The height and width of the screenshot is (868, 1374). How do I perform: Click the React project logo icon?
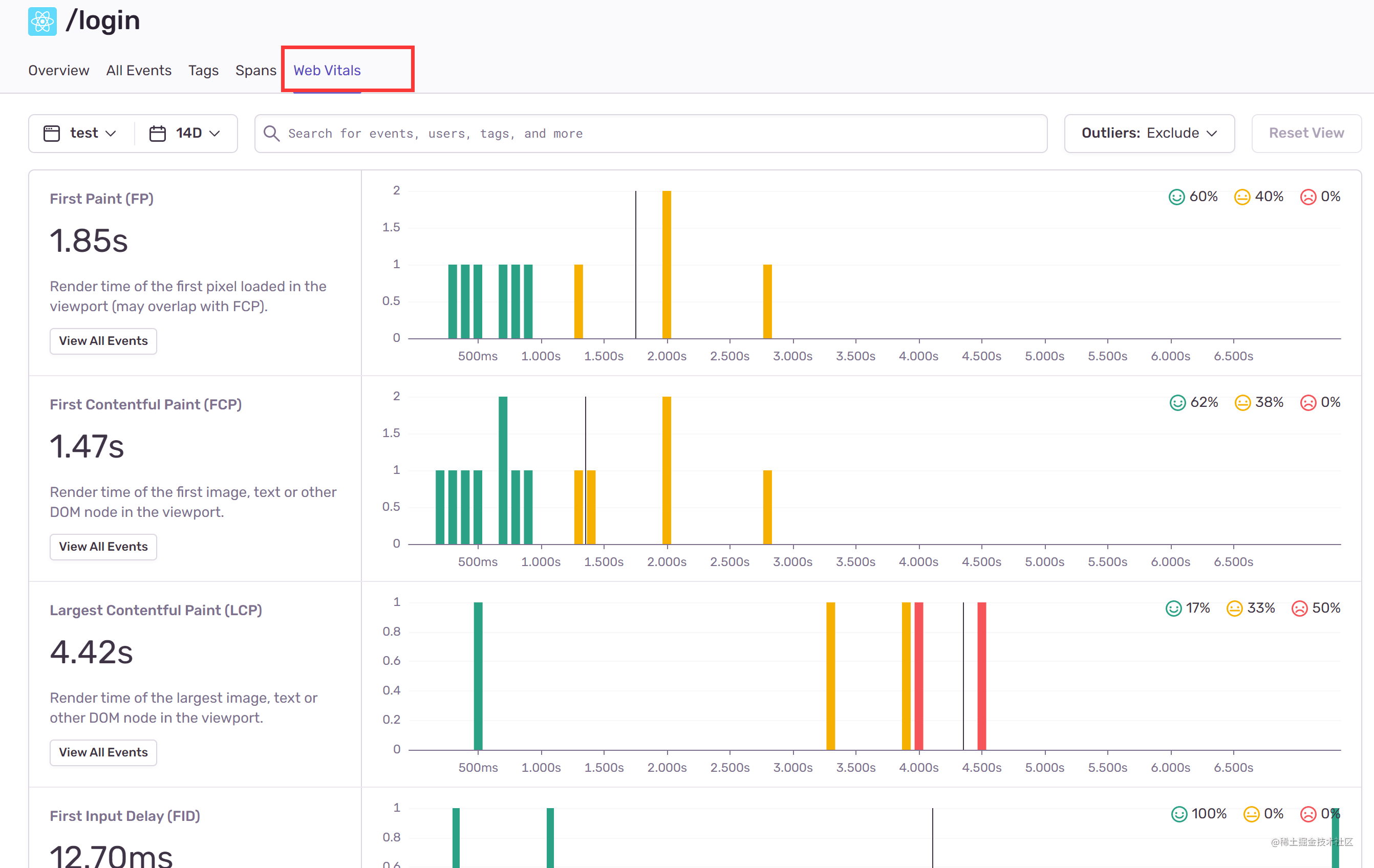[42, 21]
